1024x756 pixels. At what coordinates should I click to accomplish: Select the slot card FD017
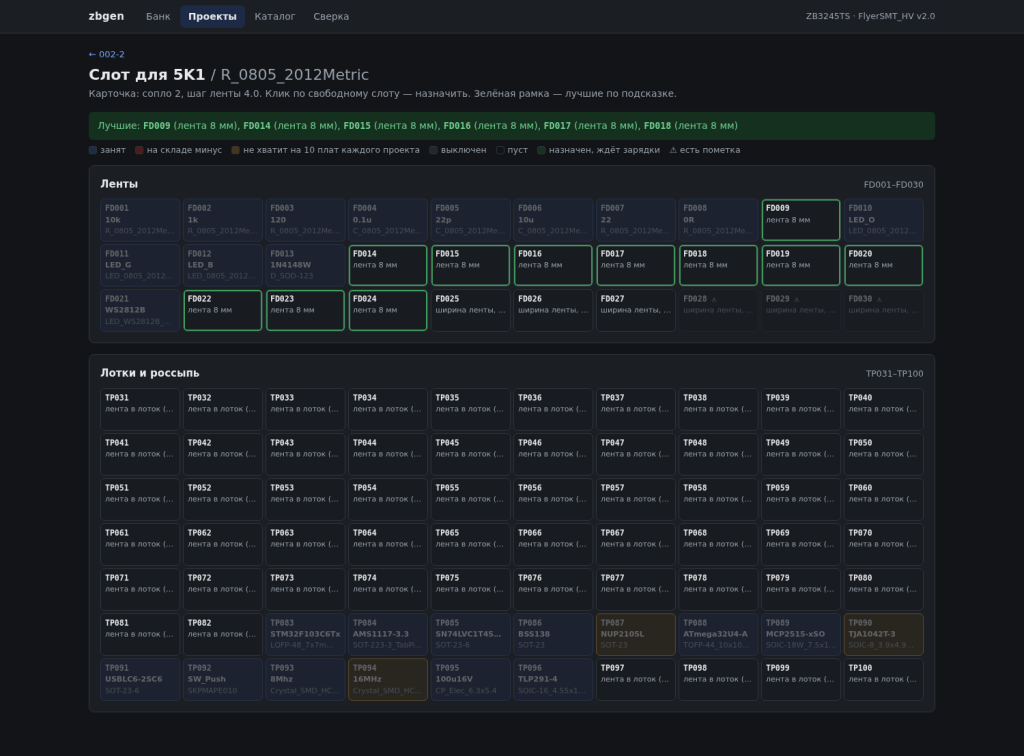[635, 265]
